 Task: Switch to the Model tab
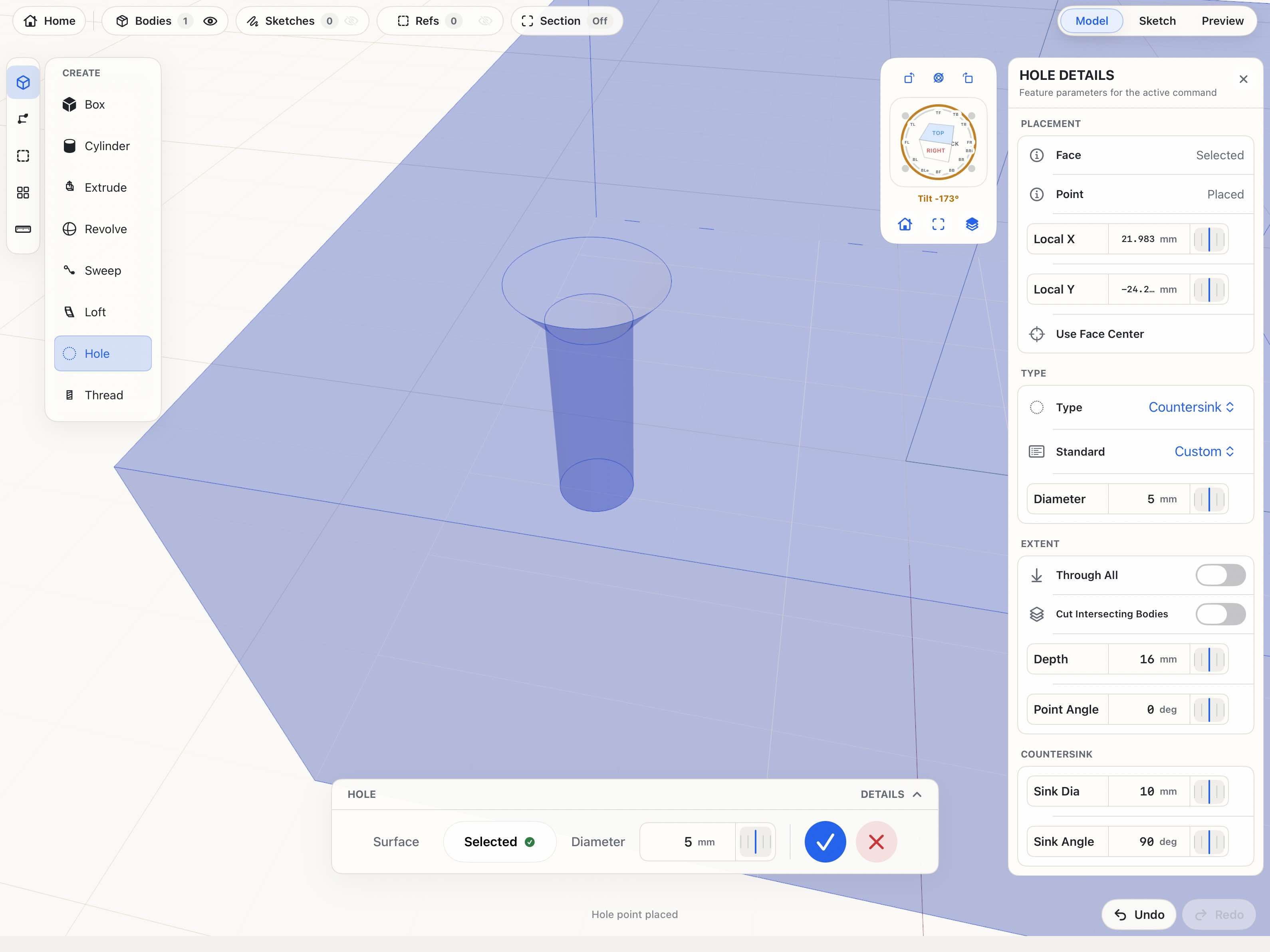click(1091, 21)
